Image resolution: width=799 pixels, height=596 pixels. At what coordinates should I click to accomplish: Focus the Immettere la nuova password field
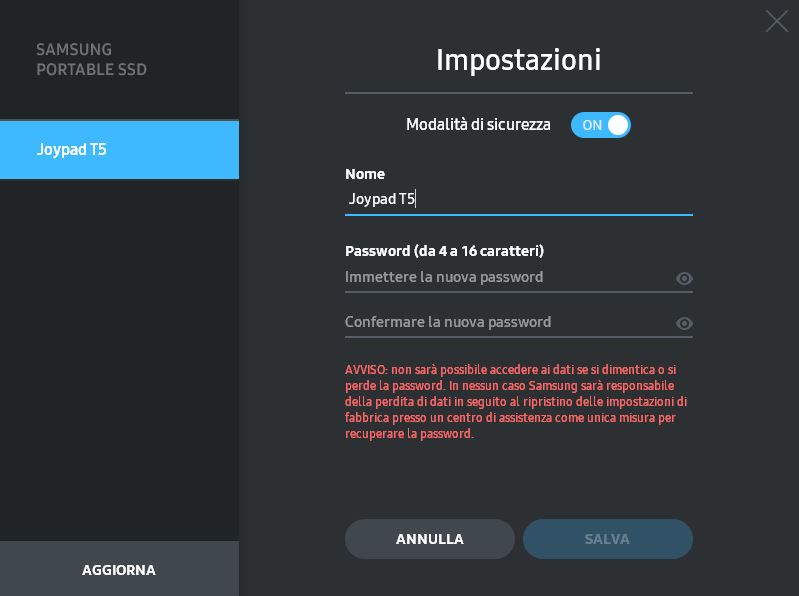click(x=509, y=277)
